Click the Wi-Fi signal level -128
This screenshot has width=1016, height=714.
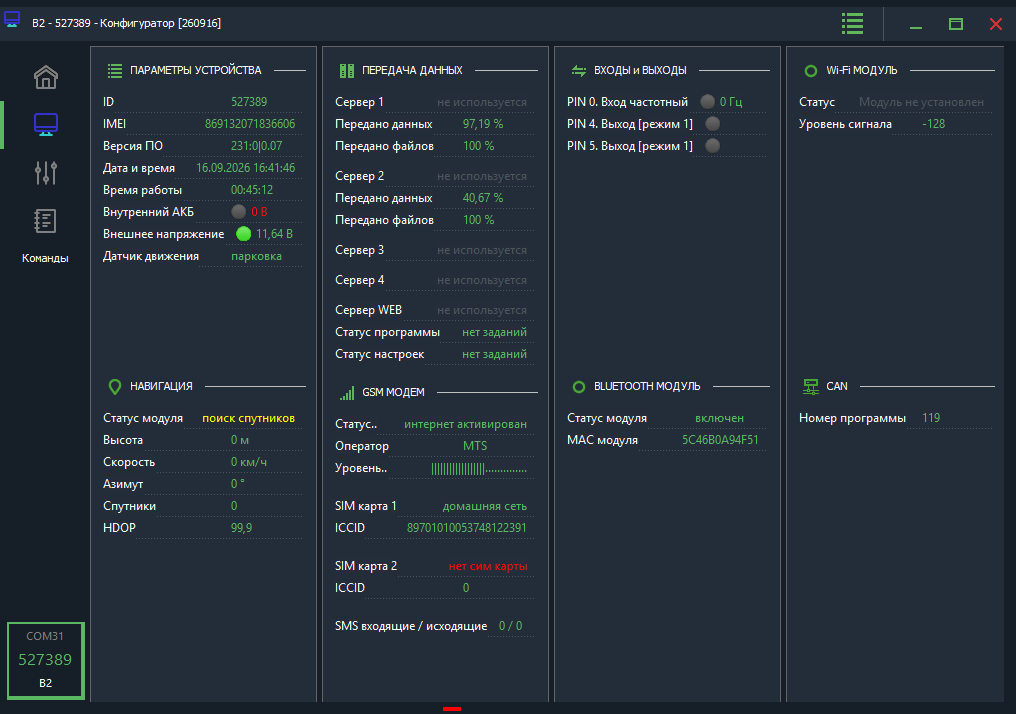(934, 124)
